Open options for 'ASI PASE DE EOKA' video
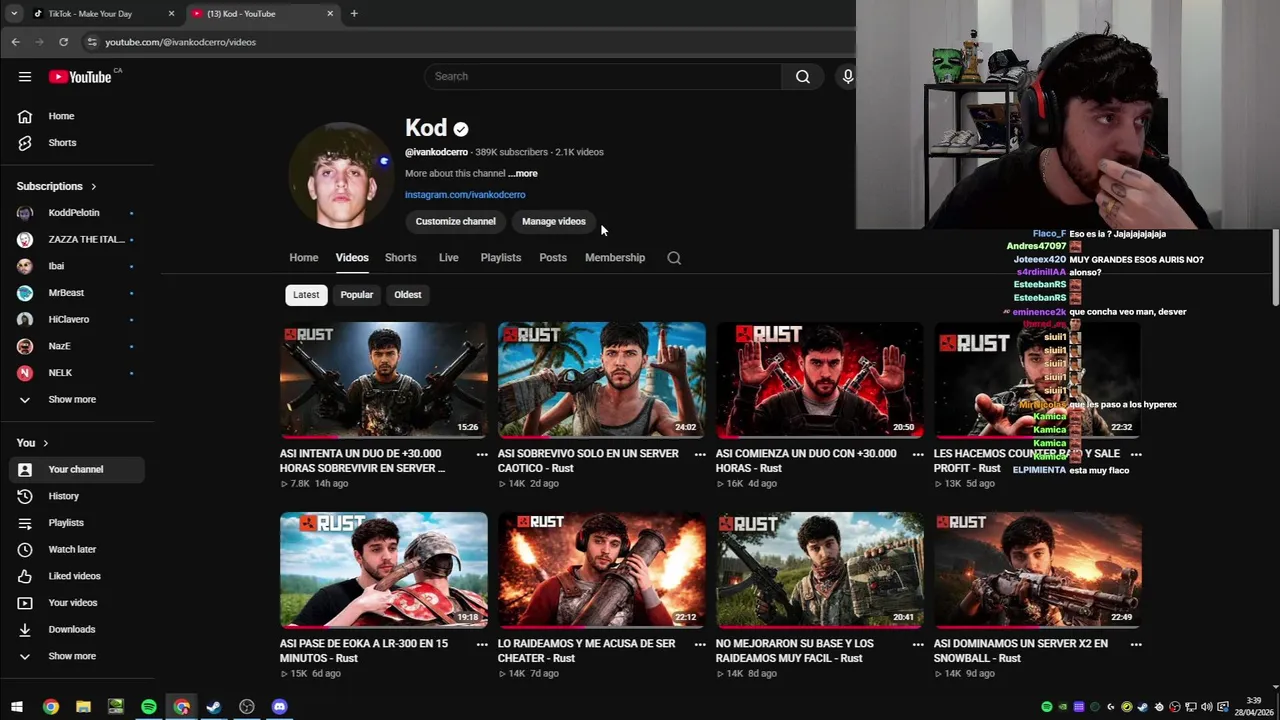The width and height of the screenshot is (1280, 720). (482, 644)
